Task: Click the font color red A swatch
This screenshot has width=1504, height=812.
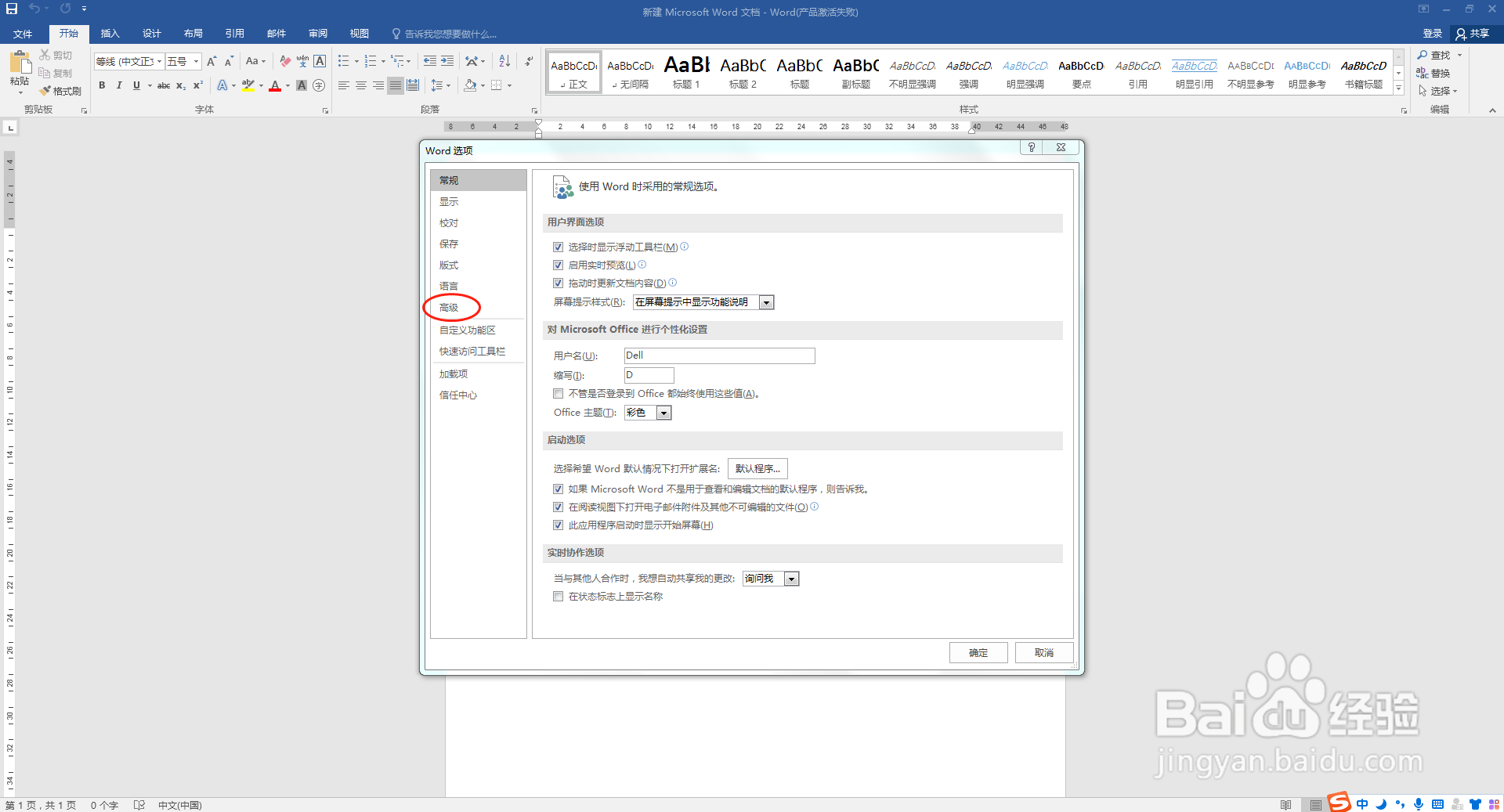Action: (x=275, y=85)
